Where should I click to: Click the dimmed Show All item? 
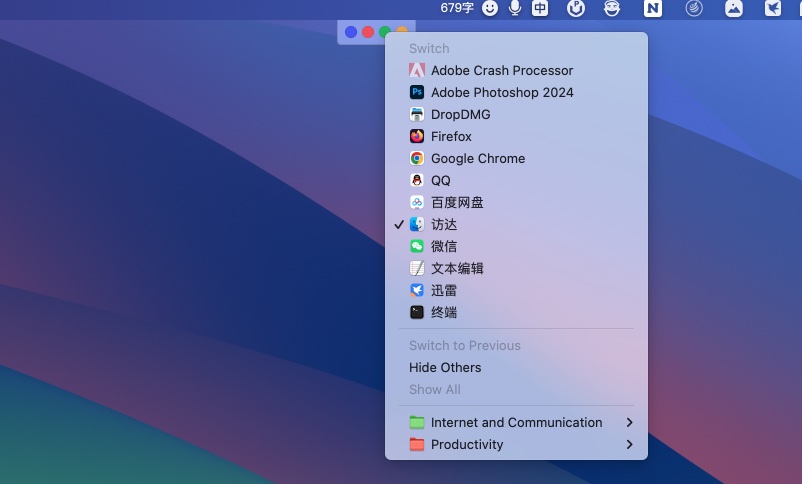pos(516,389)
